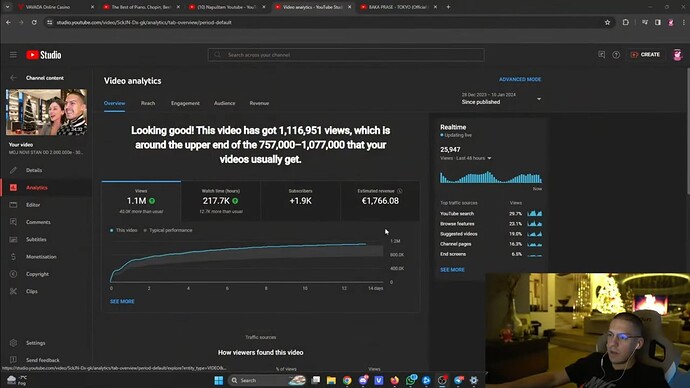Open Details pencil icon in sidebar
Viewport: 690px width, 388px height.
click(x=13, y=170)
